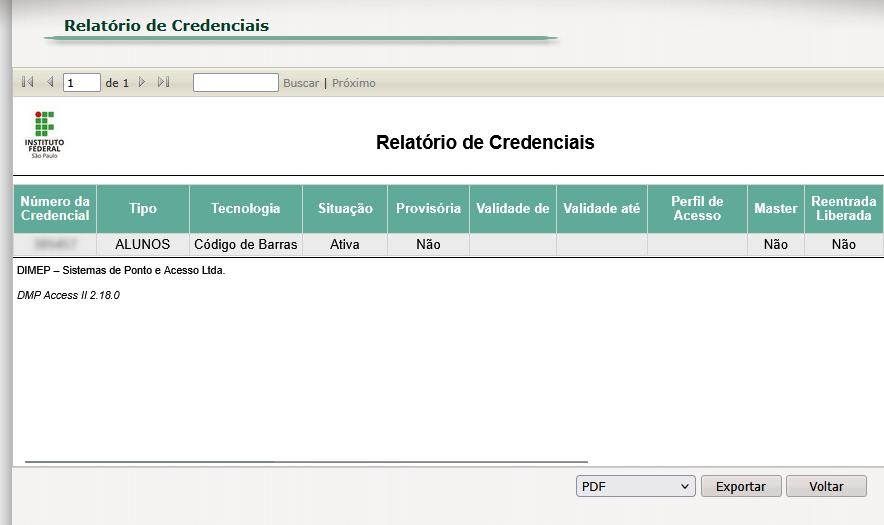Click the Instituto Federal logo

(x=44, y=135)
